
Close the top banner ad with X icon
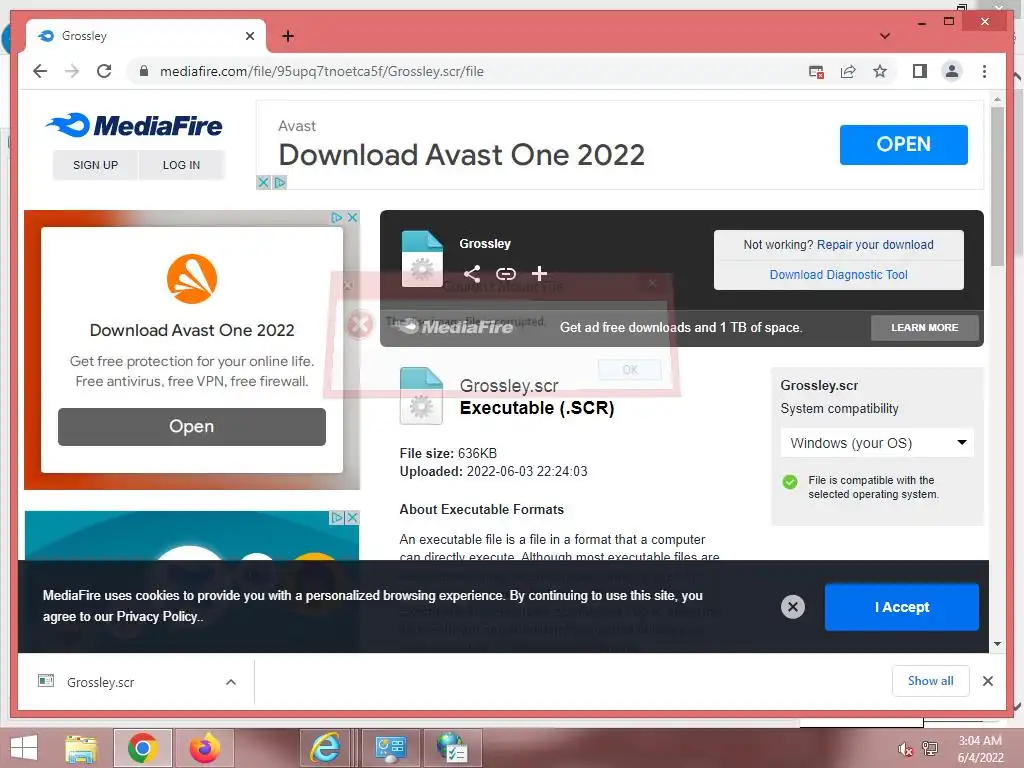pyautogui.click(x=263, y=182)
